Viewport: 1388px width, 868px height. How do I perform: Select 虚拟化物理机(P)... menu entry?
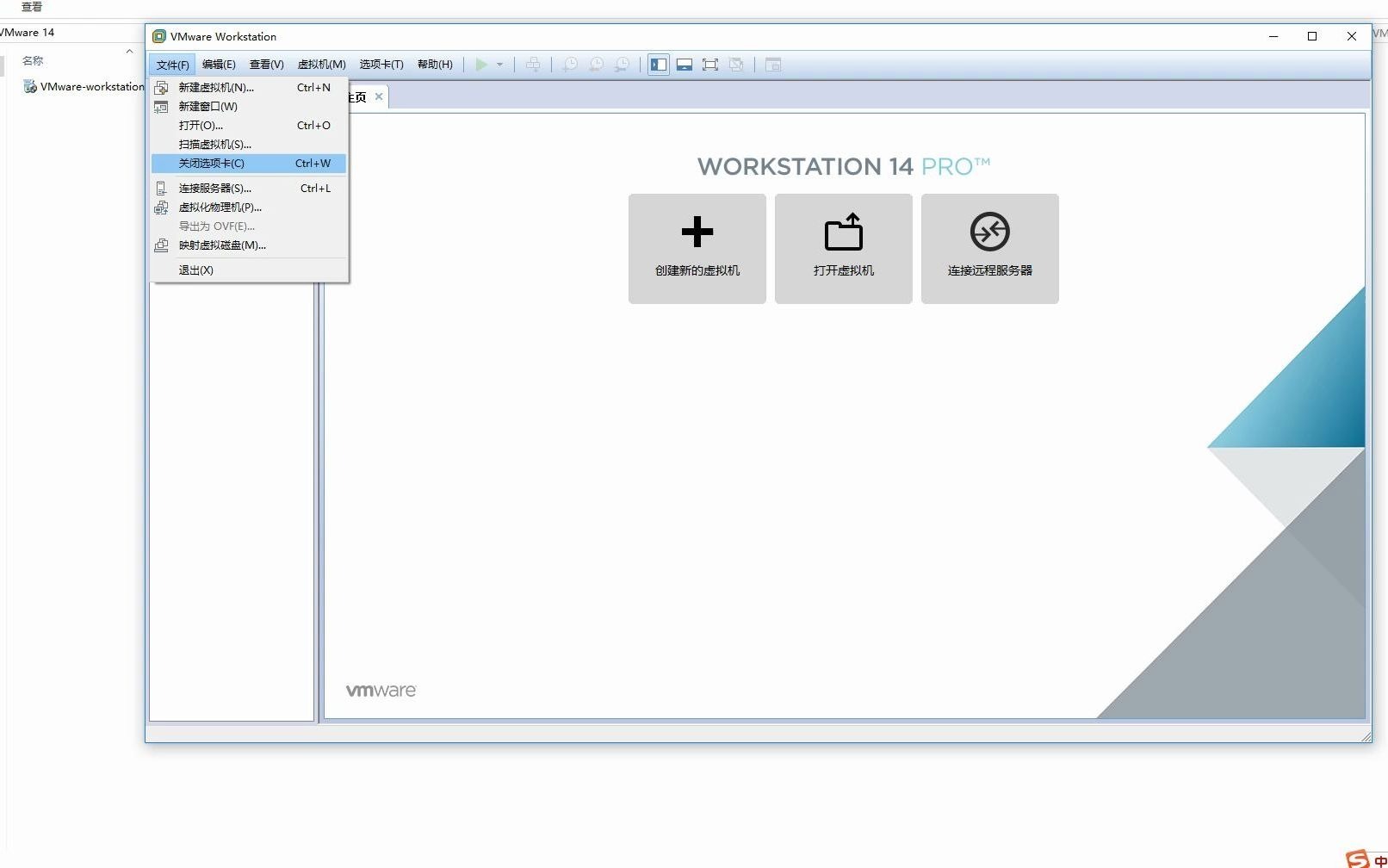point(249,207)
